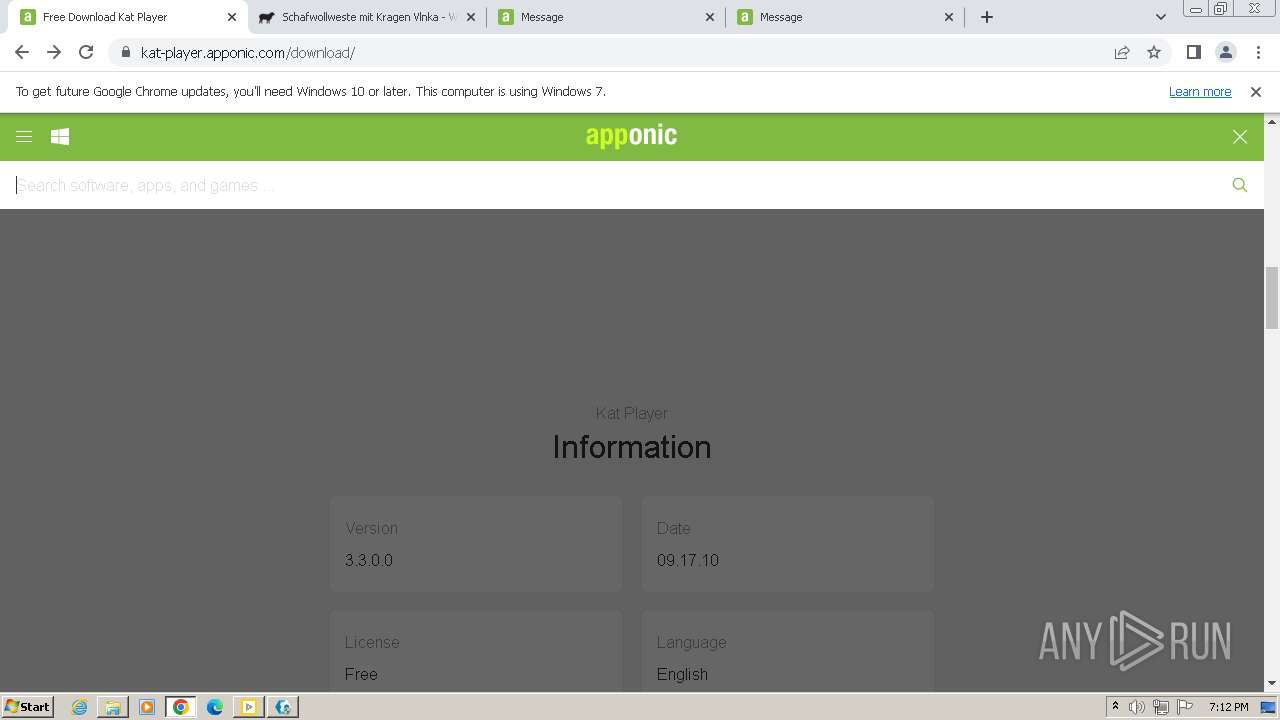Image resolution: width=1280 pixels, height=720 pixels.
Task: Open the Windows Start menu
Action: 28,706
